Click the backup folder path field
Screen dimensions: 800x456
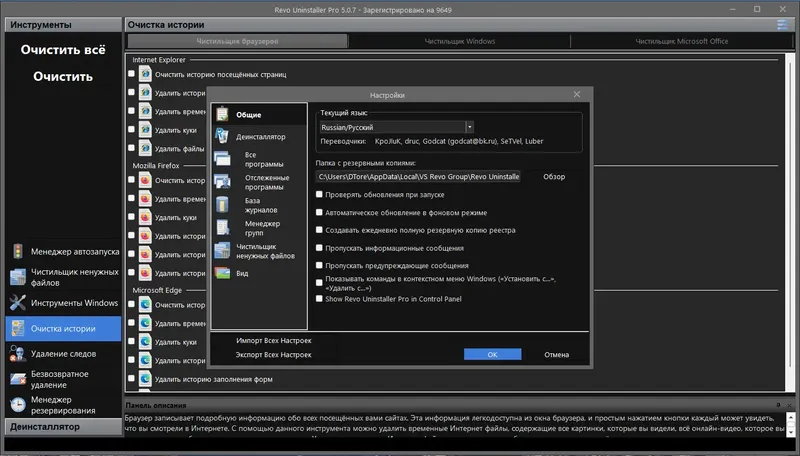tap(418, 176)
